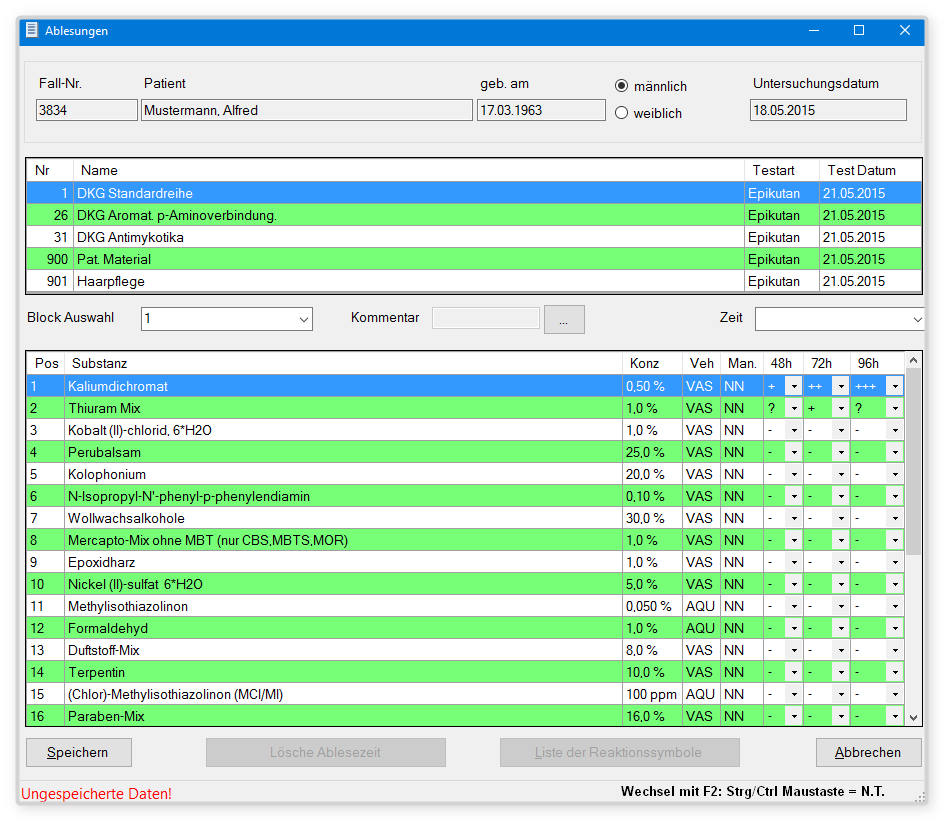The height and width of the screenshot is (821, 944).
Task: Expand the Zeit combo box
Action: point(917,319)
